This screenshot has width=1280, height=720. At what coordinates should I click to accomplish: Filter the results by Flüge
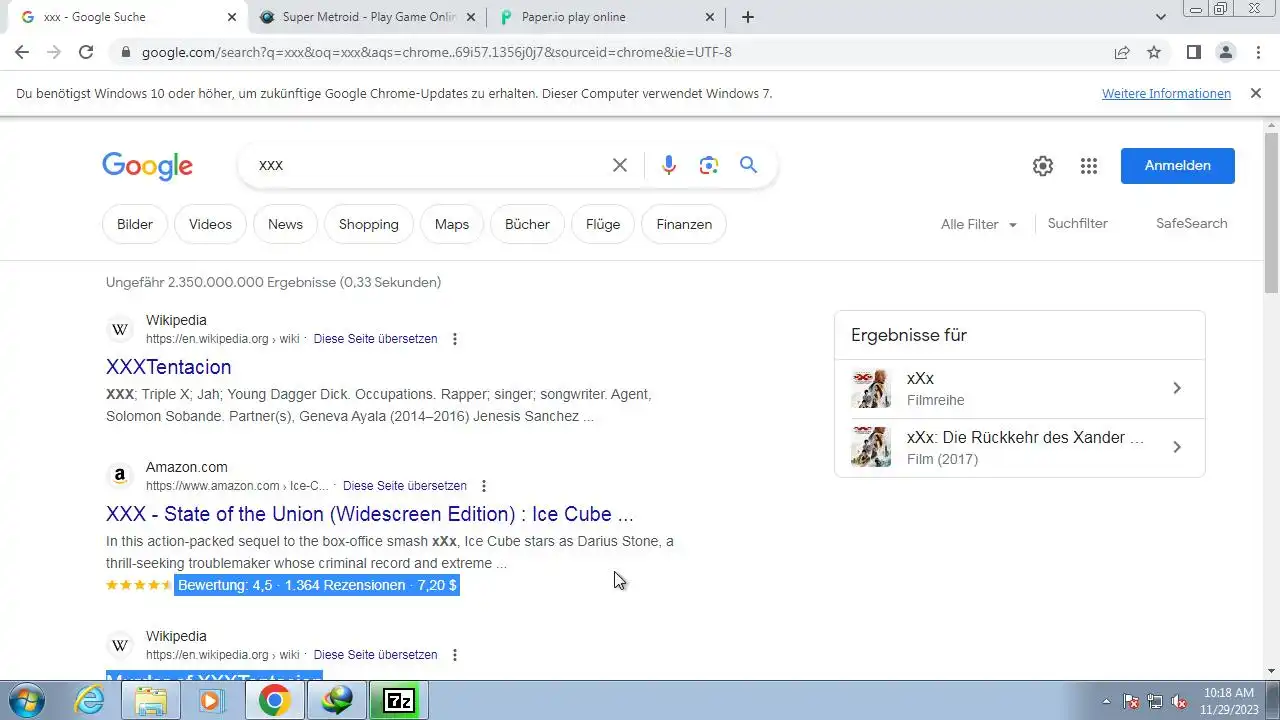[x=603, y=224]
